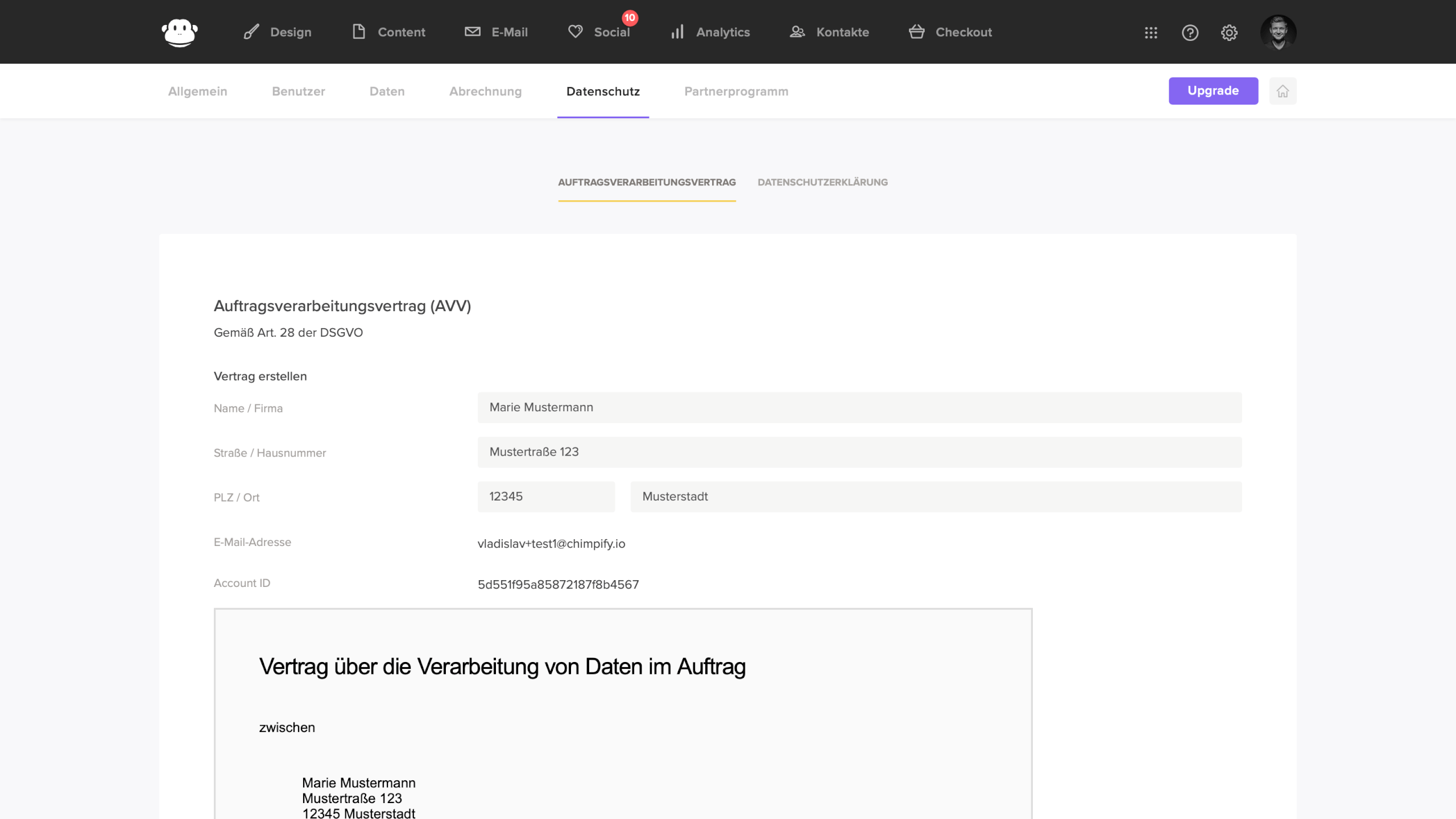Viewport: 1456px width, 819px height.
Task: Click the PLZ field with 12345
Action: [x=546, y=497]
